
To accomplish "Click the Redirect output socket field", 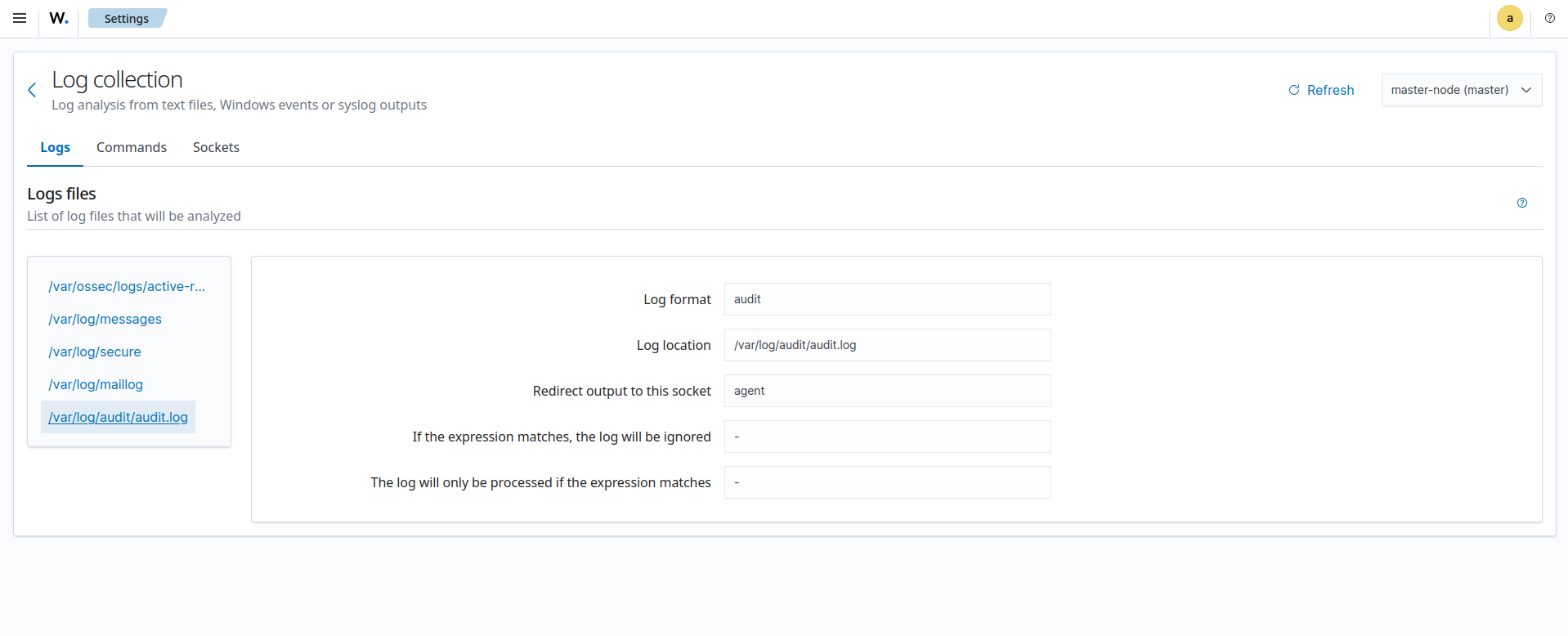I will click(x=887, y=391).
